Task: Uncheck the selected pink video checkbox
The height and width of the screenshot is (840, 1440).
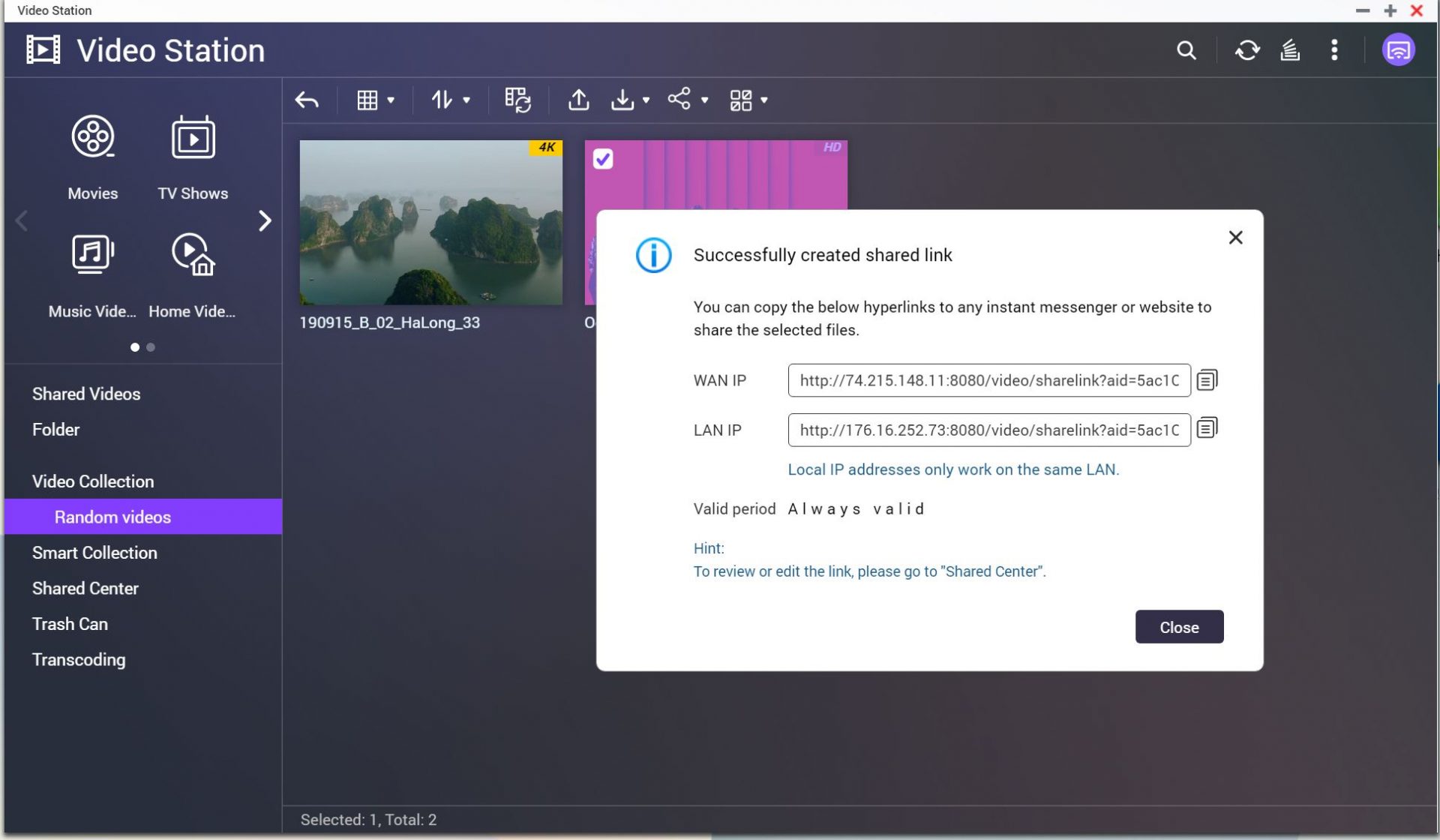Action: click(x=603, y=159)
